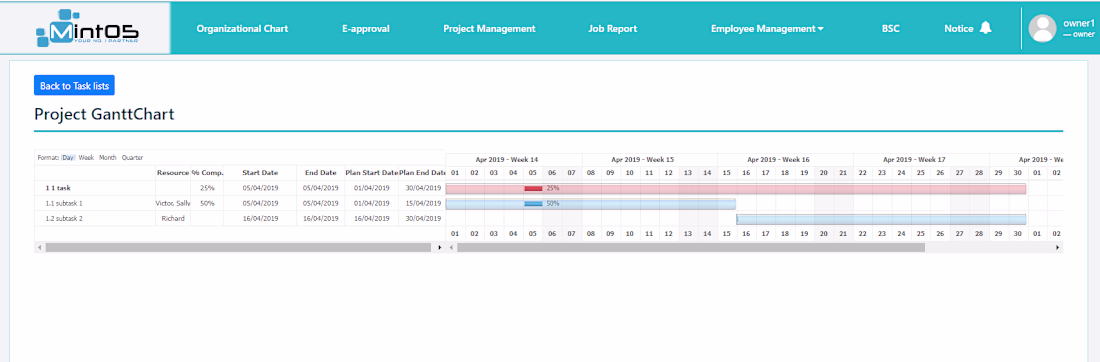Open the Notice bell icon

pyautogui.click(x=986, y=28)
